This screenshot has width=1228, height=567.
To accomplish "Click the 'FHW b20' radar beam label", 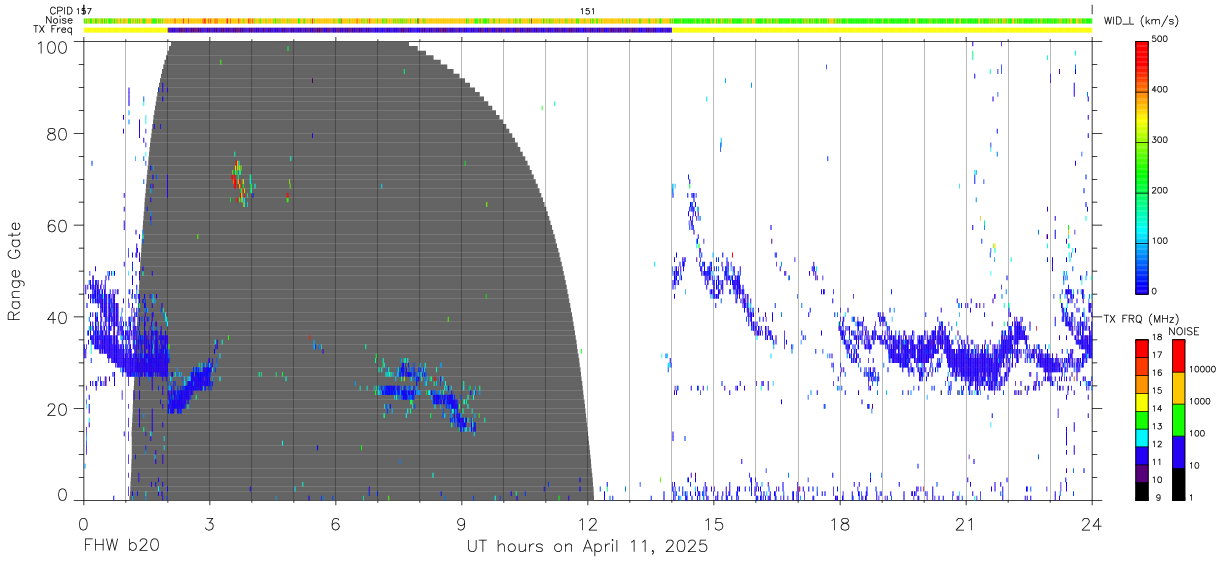I will pyautogui.click(x=120, y=547).
